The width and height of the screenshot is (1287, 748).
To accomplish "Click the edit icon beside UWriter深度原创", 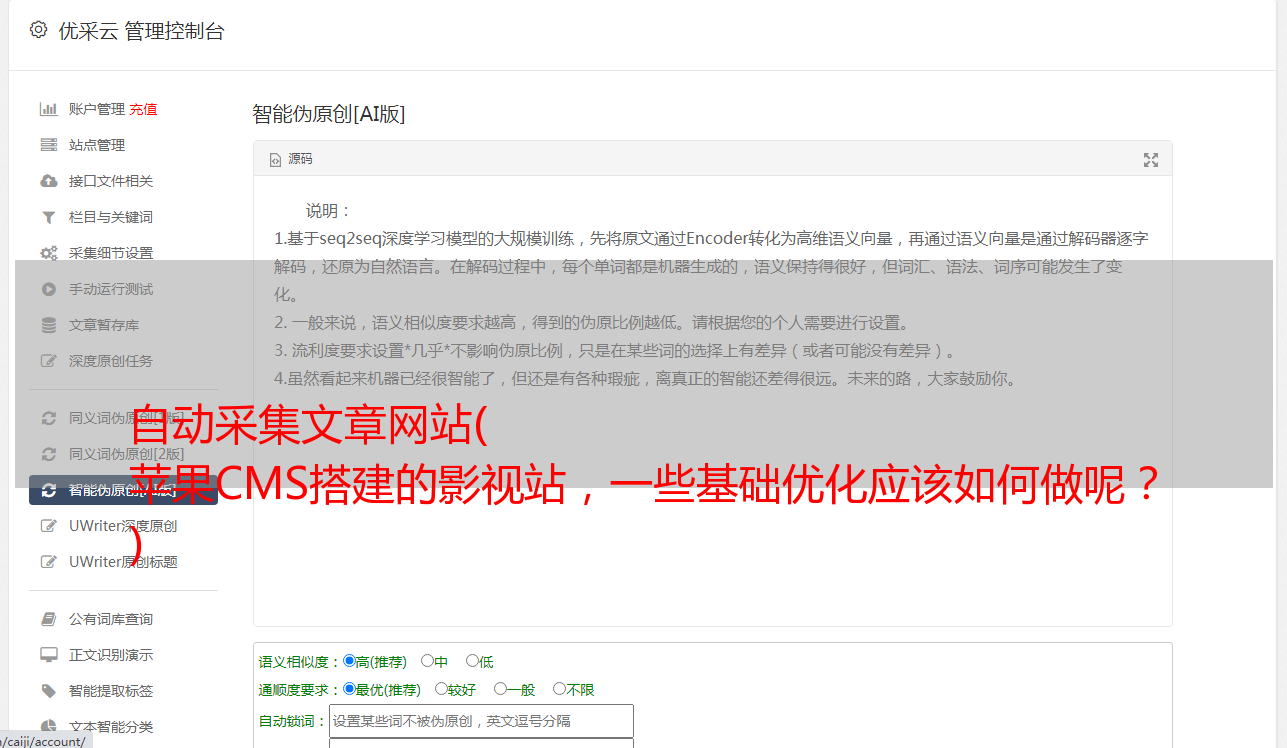I will 48,526.
